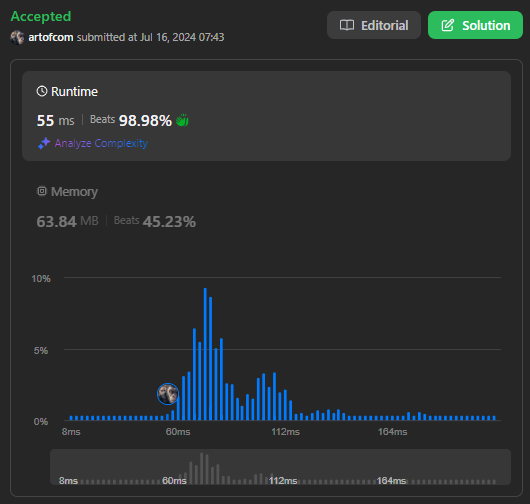
Task: Click the Memory chip icon
Action: 42,191
